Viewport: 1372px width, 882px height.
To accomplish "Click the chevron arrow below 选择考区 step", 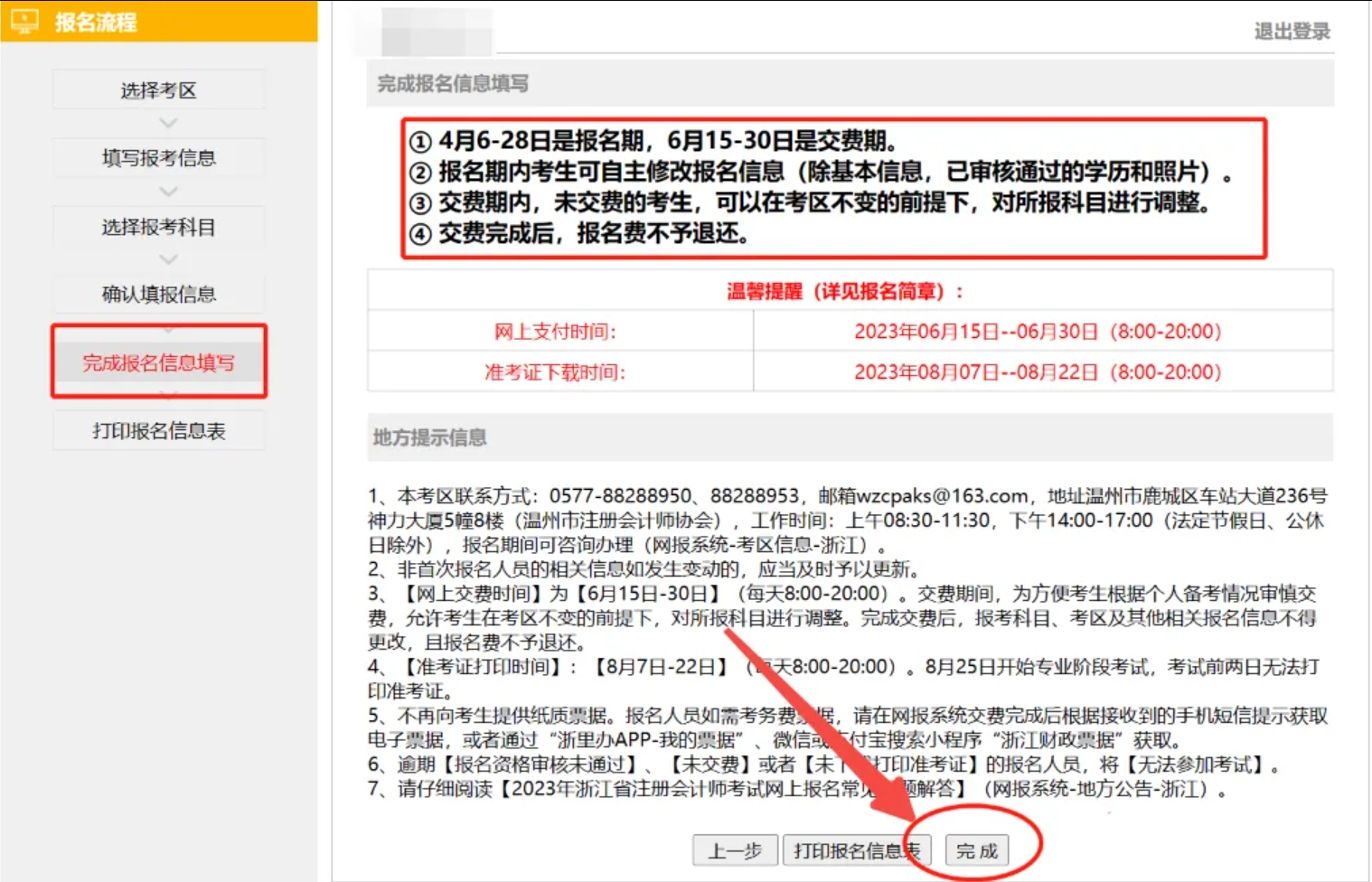I will [x=168, y=123].
